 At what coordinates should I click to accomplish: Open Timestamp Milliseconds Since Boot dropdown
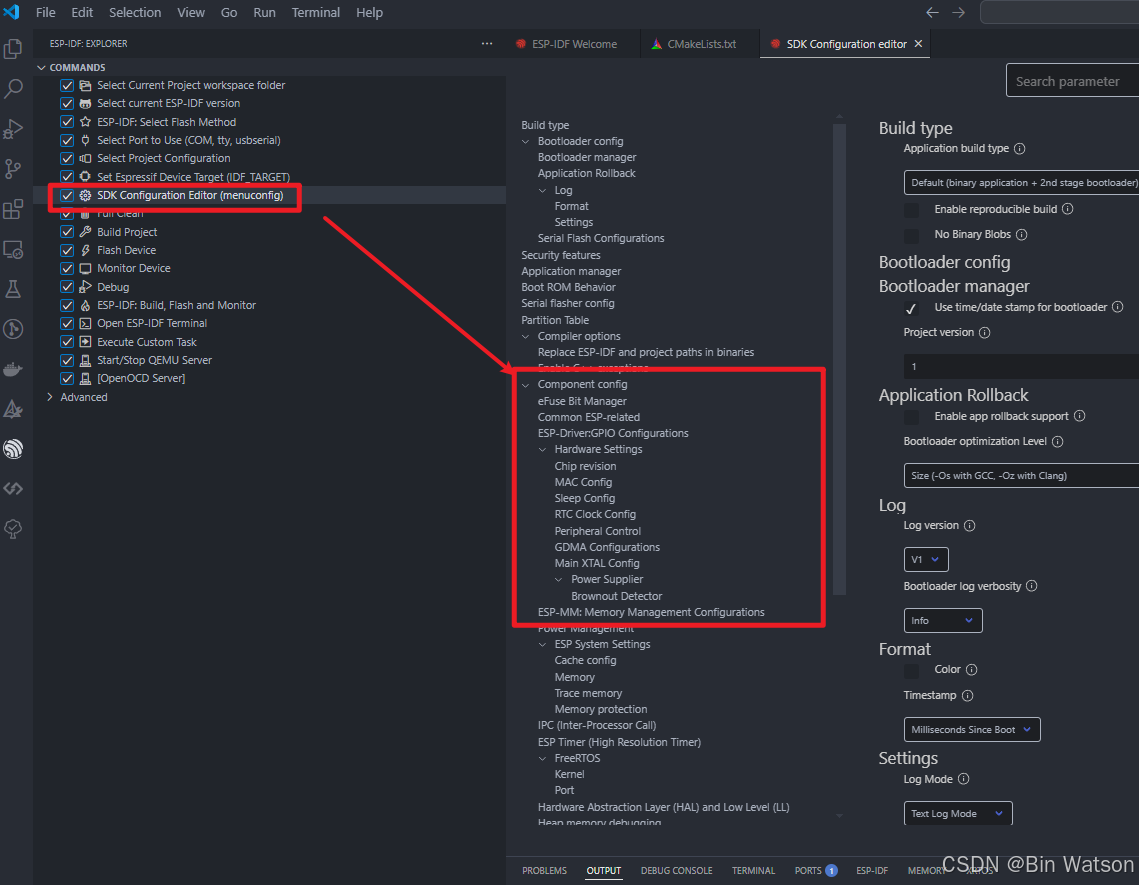pyautogui.click(x=971, y=730)
